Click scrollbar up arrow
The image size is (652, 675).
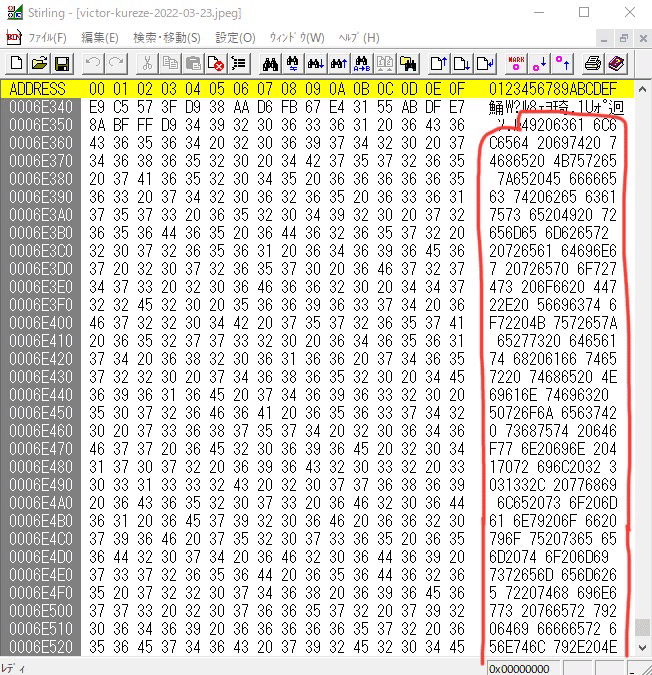(643, 90)
